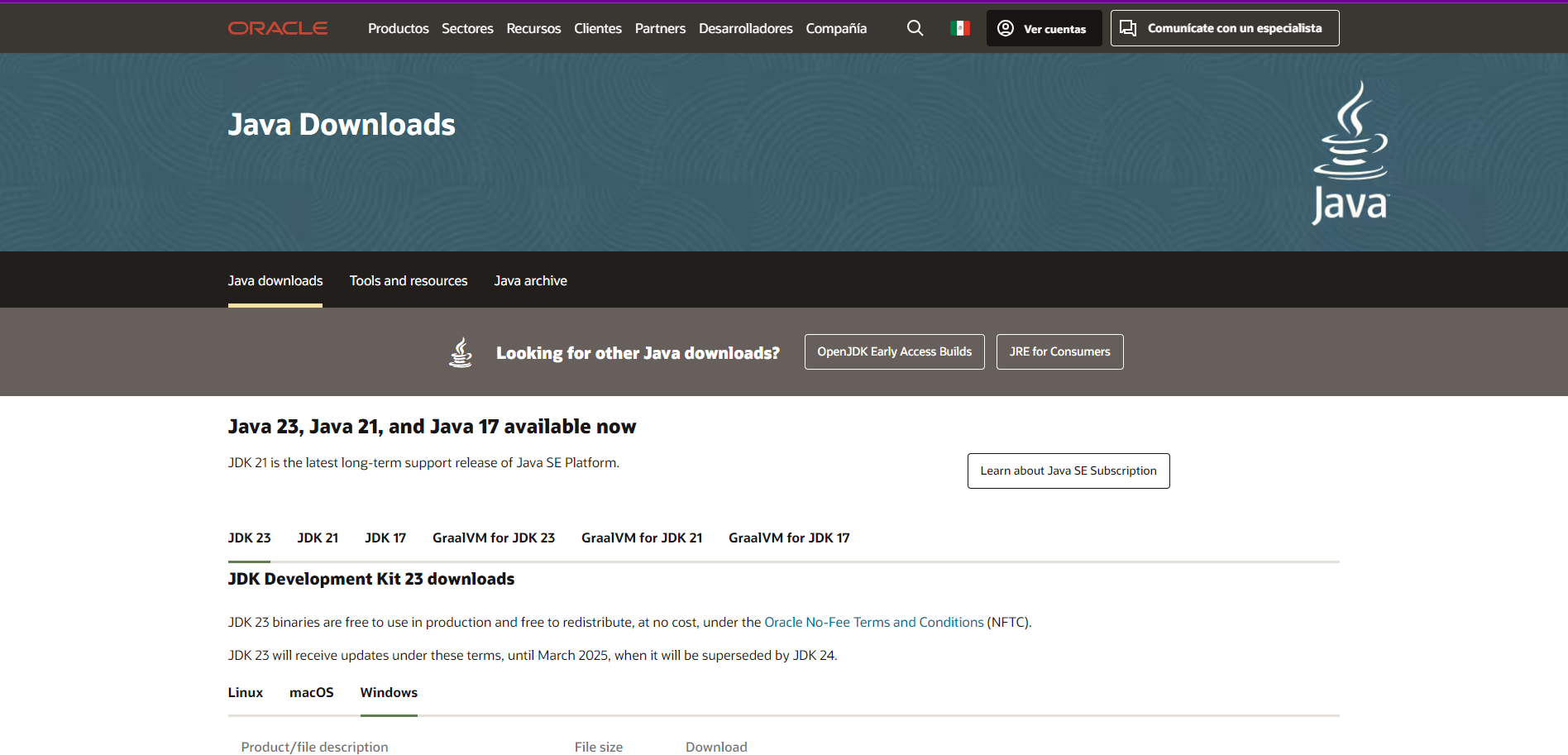Click JRE for Consumers button
The width and height of the screenshot is (1568, 755).
(1060, 352)
